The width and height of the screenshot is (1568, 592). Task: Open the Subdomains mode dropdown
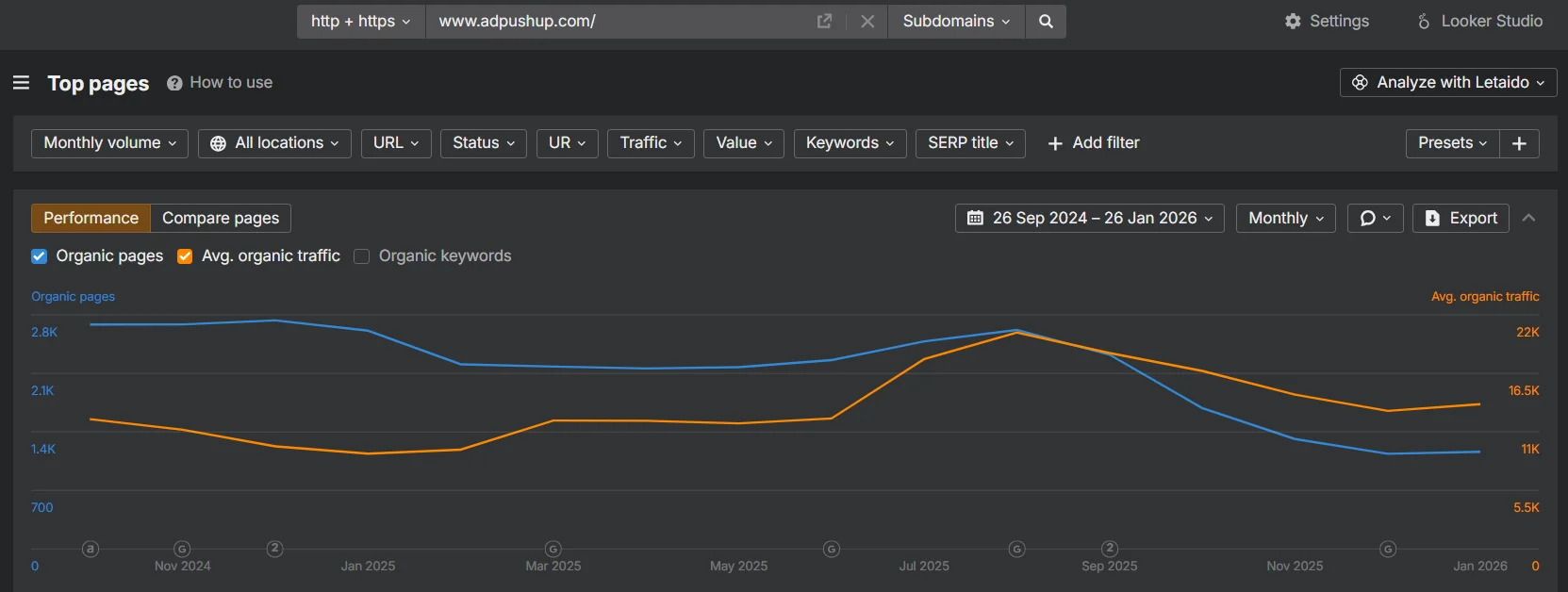956,21
